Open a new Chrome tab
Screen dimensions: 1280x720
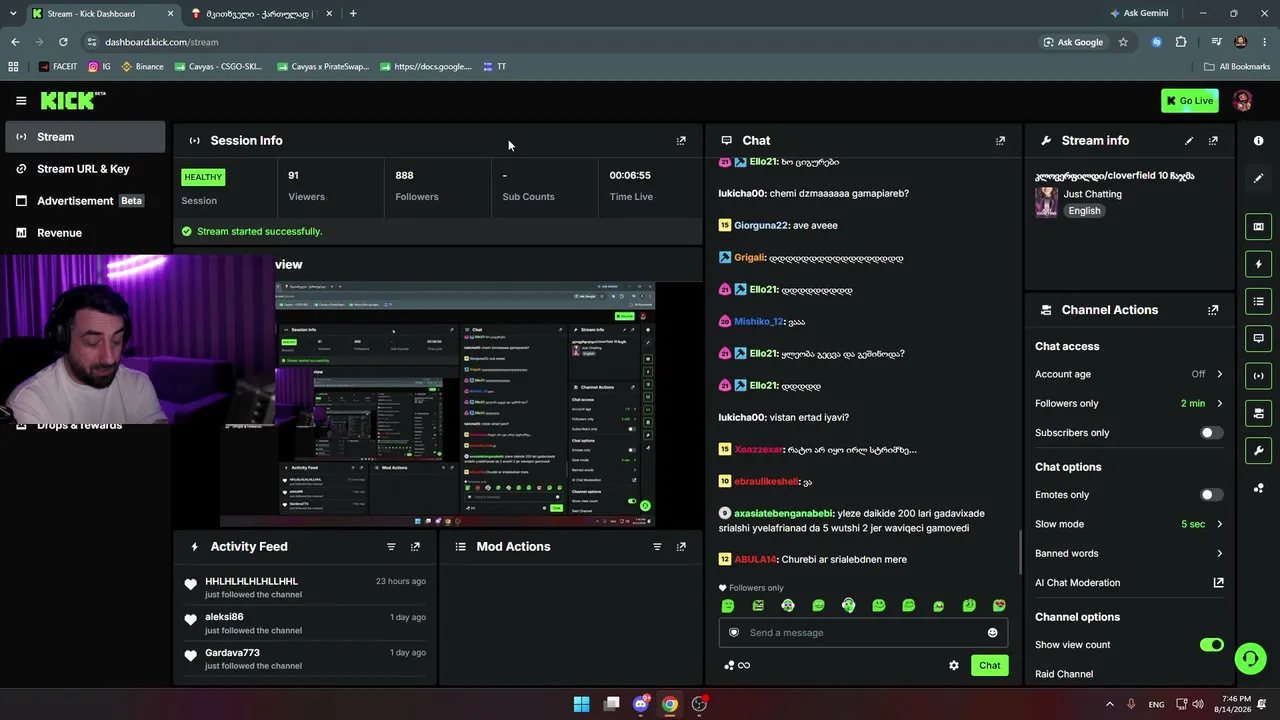click(353, 14)
